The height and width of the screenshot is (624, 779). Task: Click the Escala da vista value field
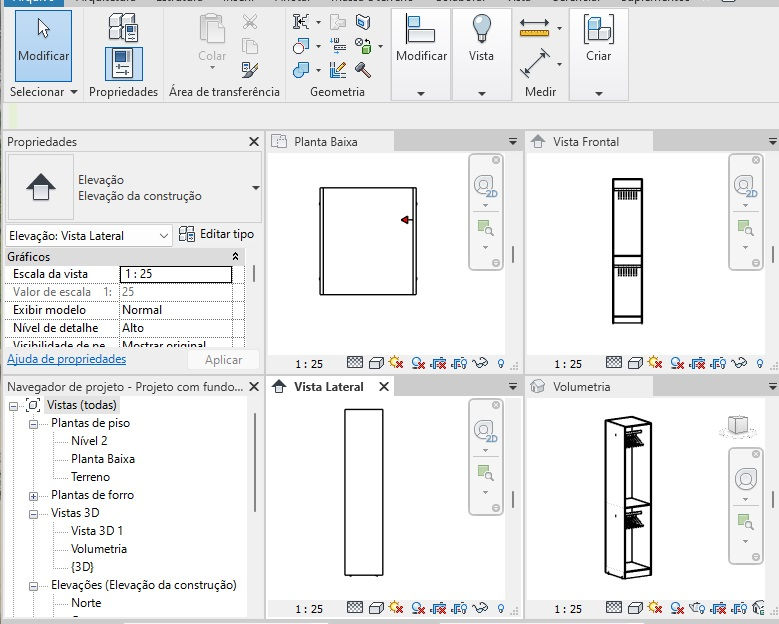176,274
